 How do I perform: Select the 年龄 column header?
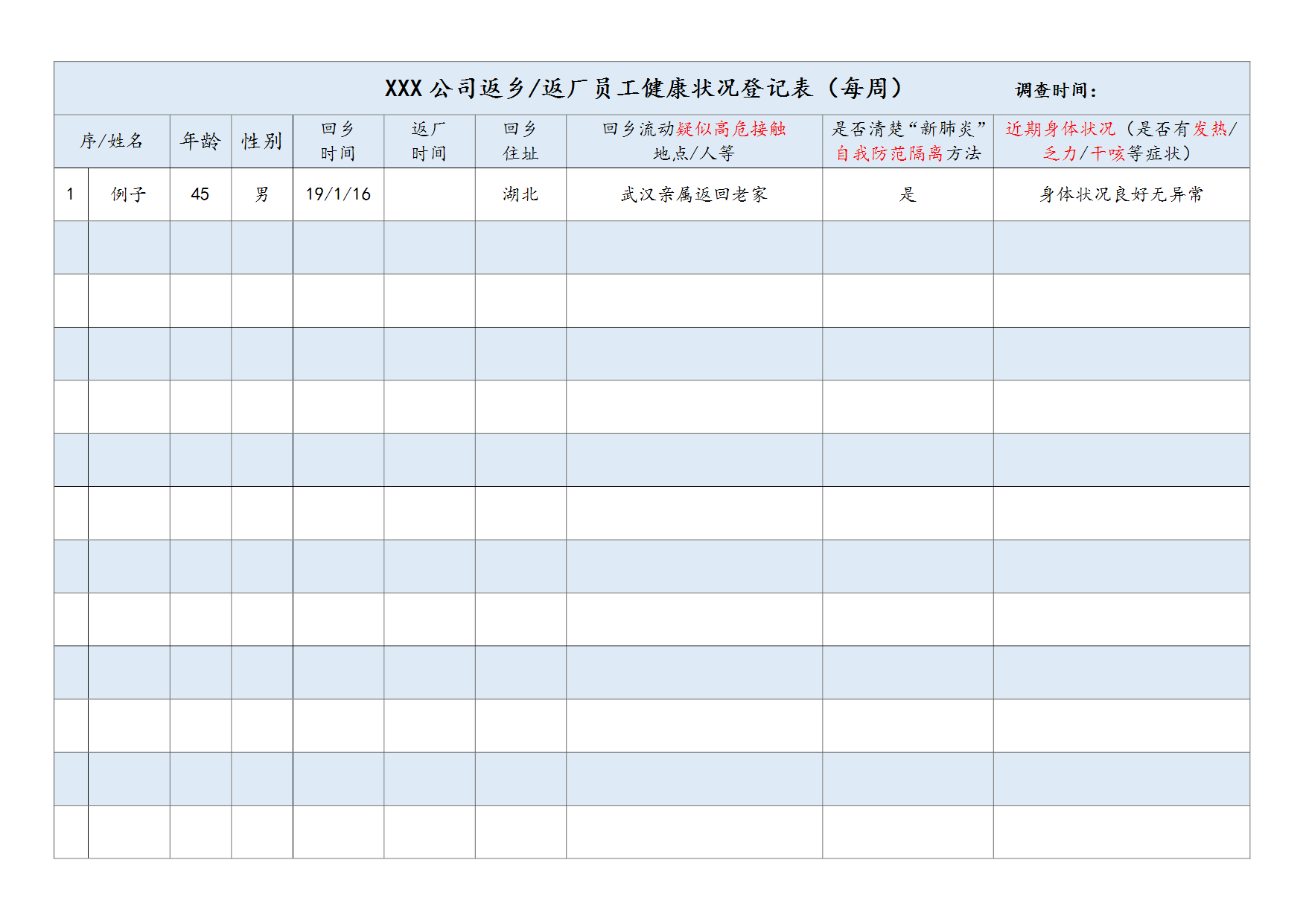pyautogui.click(x=200, y=141)
